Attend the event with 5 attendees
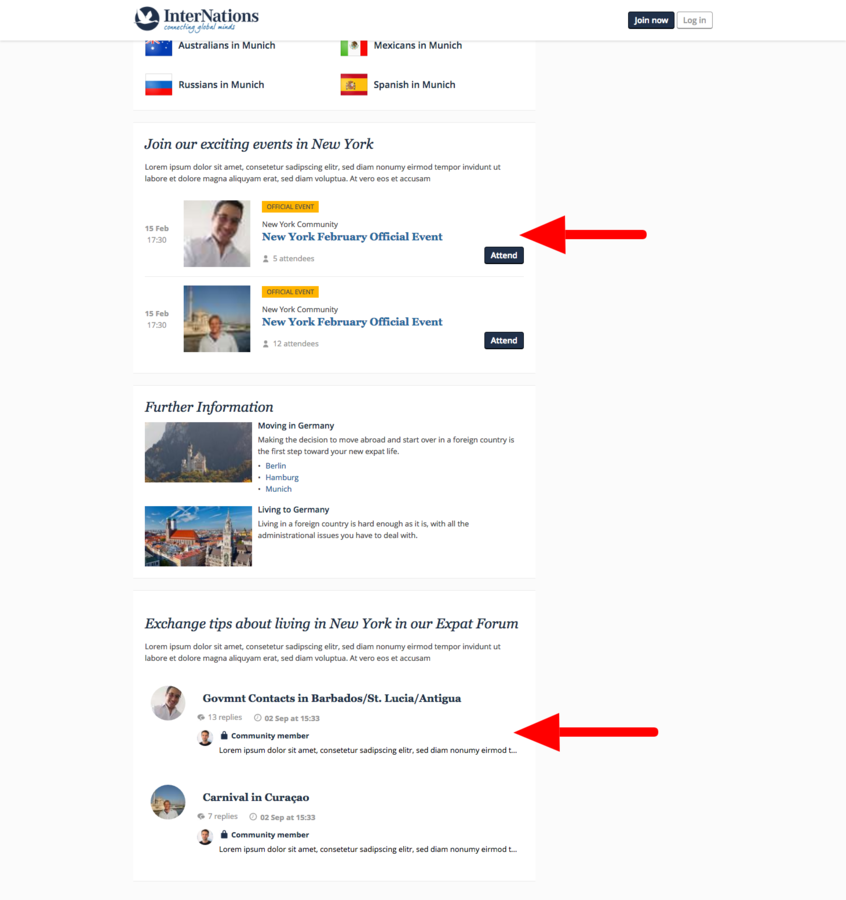 pyautogui.click(x=503, y=255)
